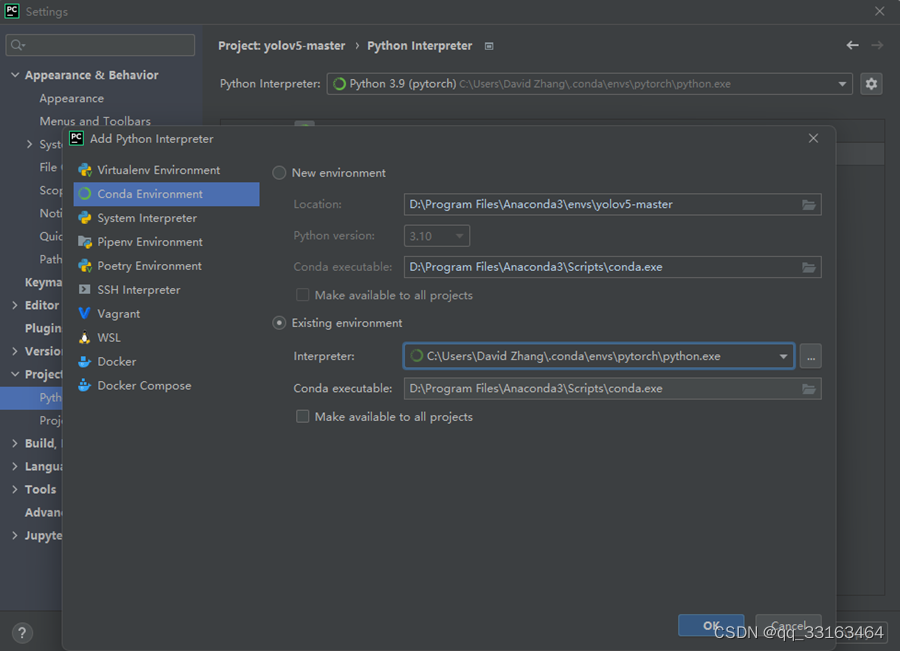The image size is (900, 651).
Task: Select the New environment radio button
Action: pos(279,173)
